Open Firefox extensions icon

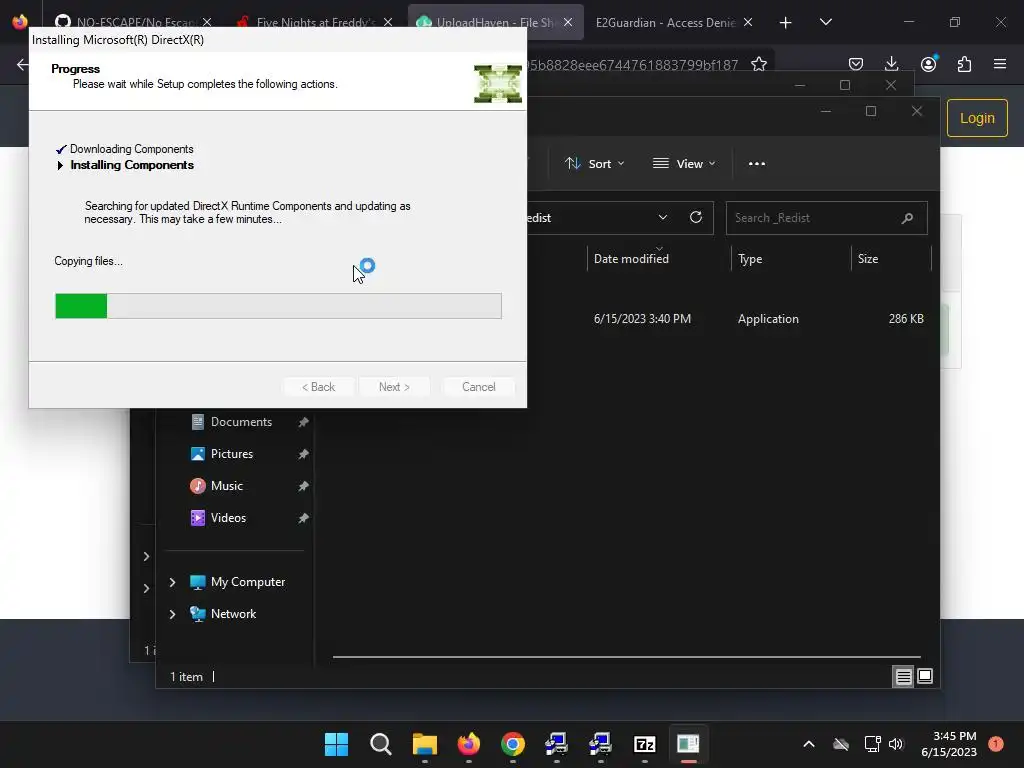[x=964, y=64]
